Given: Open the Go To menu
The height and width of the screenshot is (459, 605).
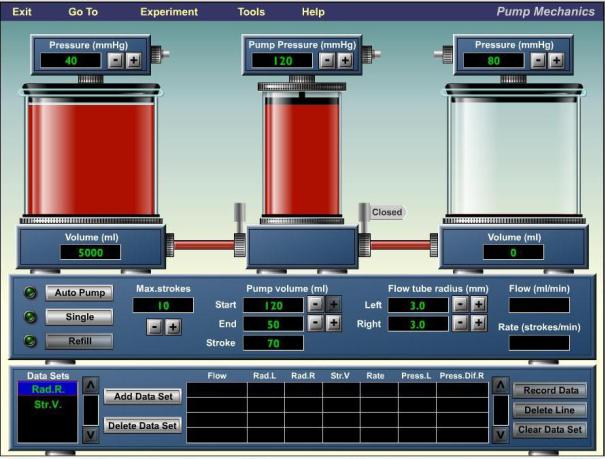Looking at the screenshot, I should click(83, 12).
